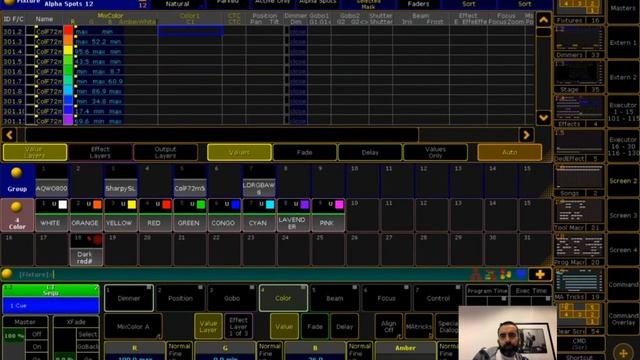Click the command line input field
This screenshot has height=360, width=640.
(241, 274)
